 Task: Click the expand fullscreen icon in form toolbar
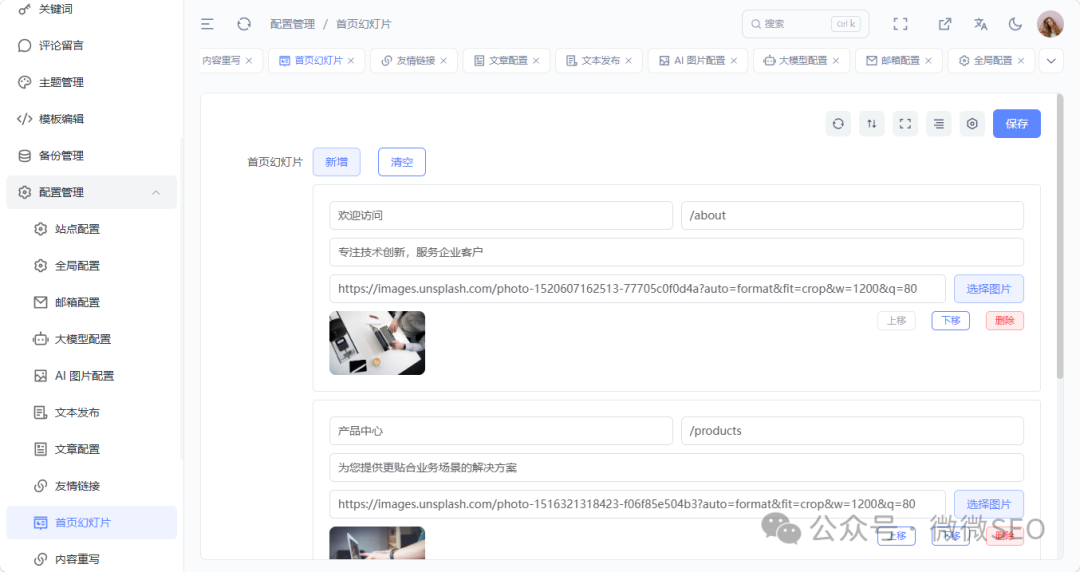click(905, 124)
